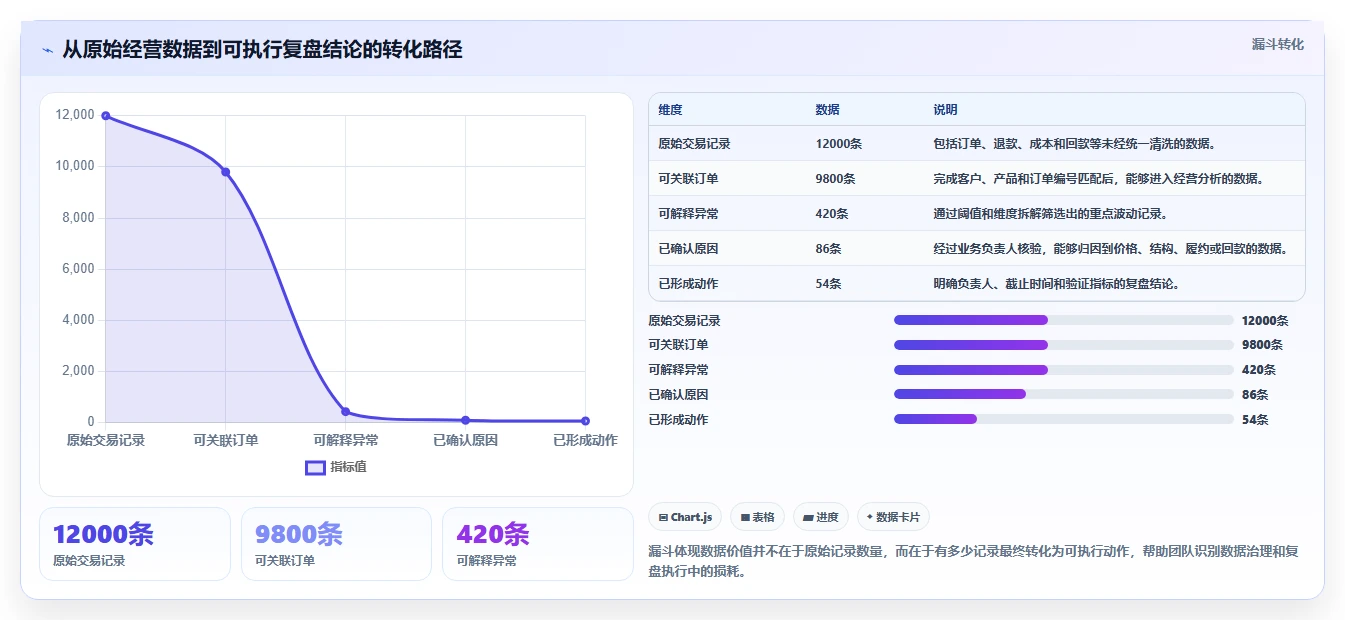
Task: Click the 已确认原因 progress bar
Action: [x=1064, y=394]
